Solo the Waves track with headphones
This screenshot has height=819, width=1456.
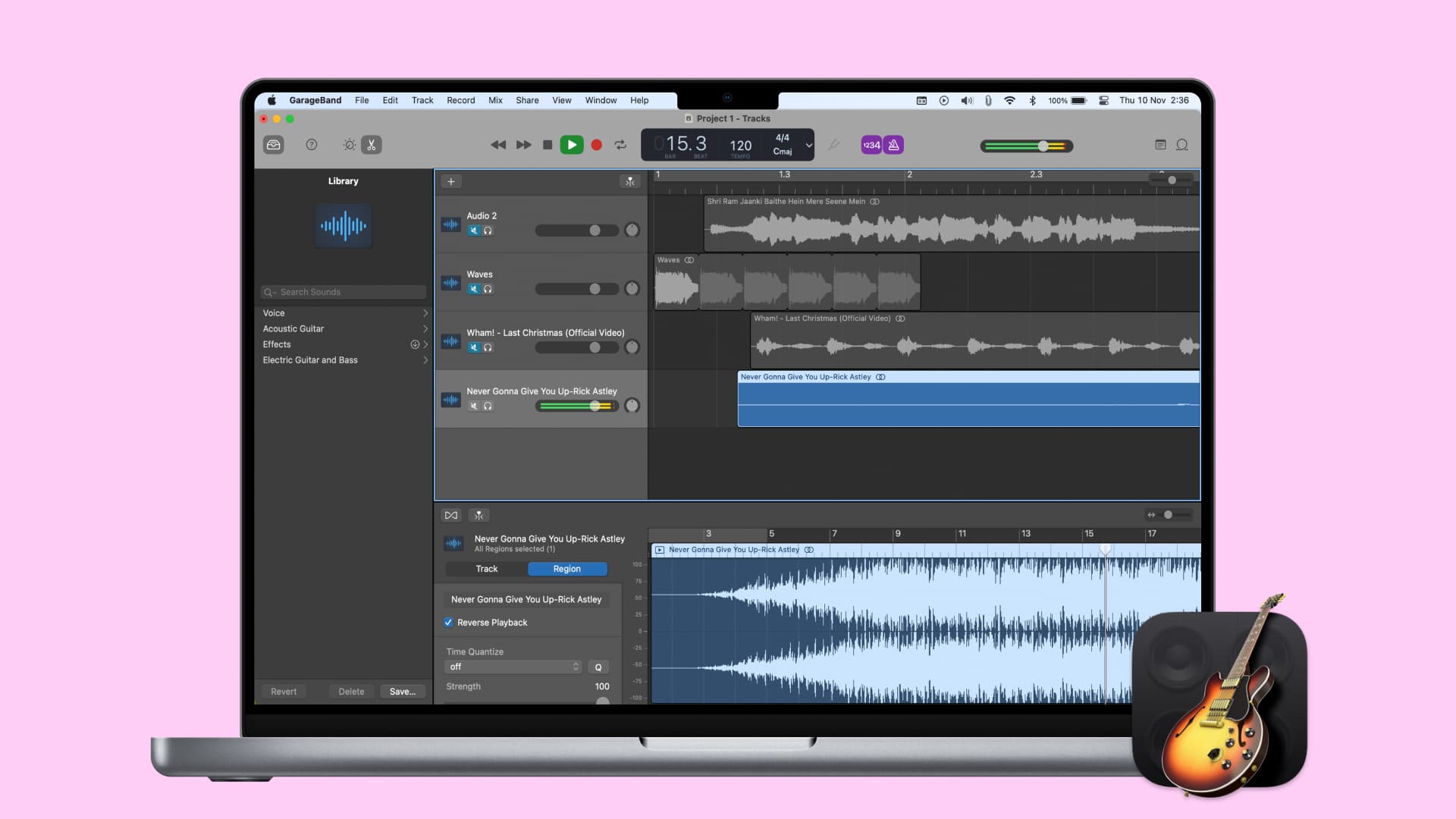click(x=488, y=289)
